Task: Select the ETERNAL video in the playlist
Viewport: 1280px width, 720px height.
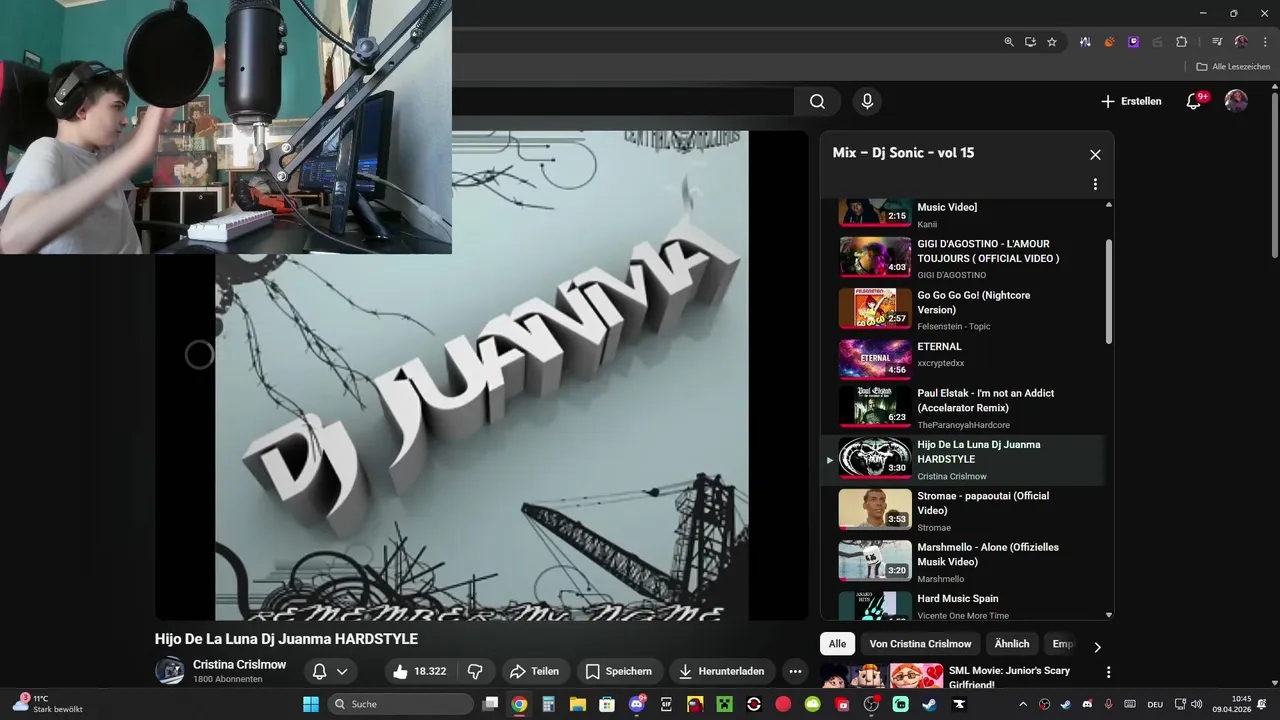Action: [x=962, y=360]
